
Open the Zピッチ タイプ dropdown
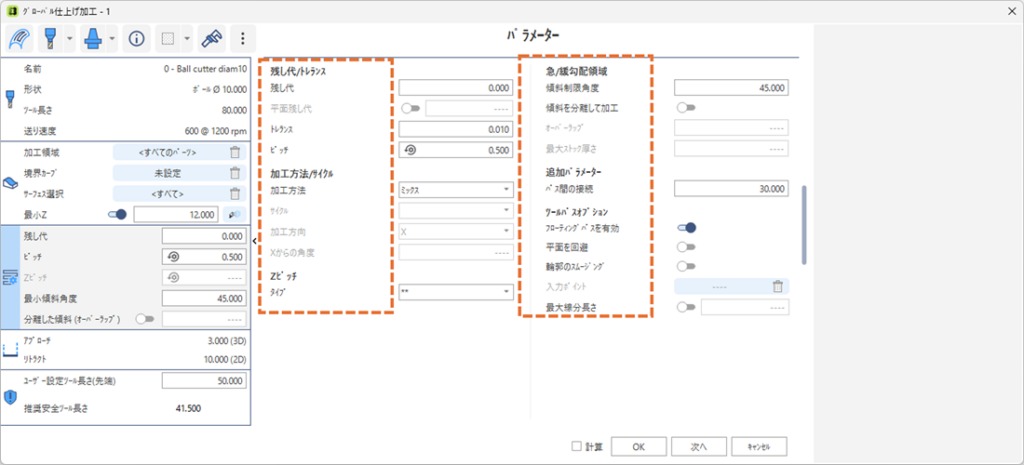click(x=455, y=292)
